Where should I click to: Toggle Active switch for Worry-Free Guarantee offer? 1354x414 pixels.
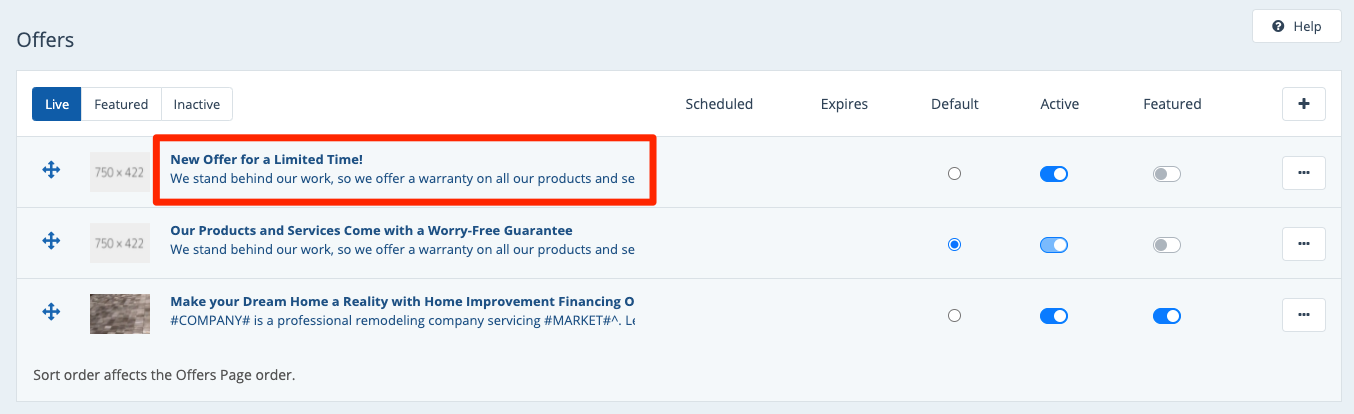[x=1054, y=245]
